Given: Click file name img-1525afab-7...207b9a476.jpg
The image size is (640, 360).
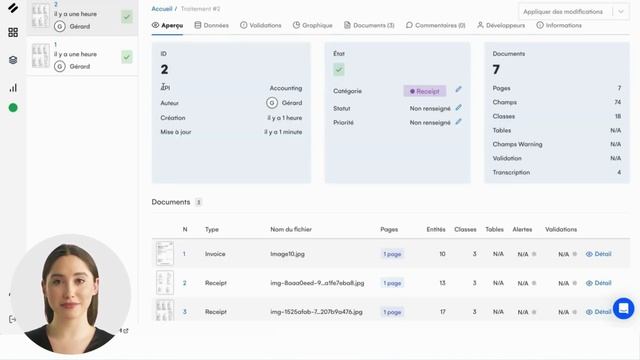Looking at the screenshot, I should point(316,312).
